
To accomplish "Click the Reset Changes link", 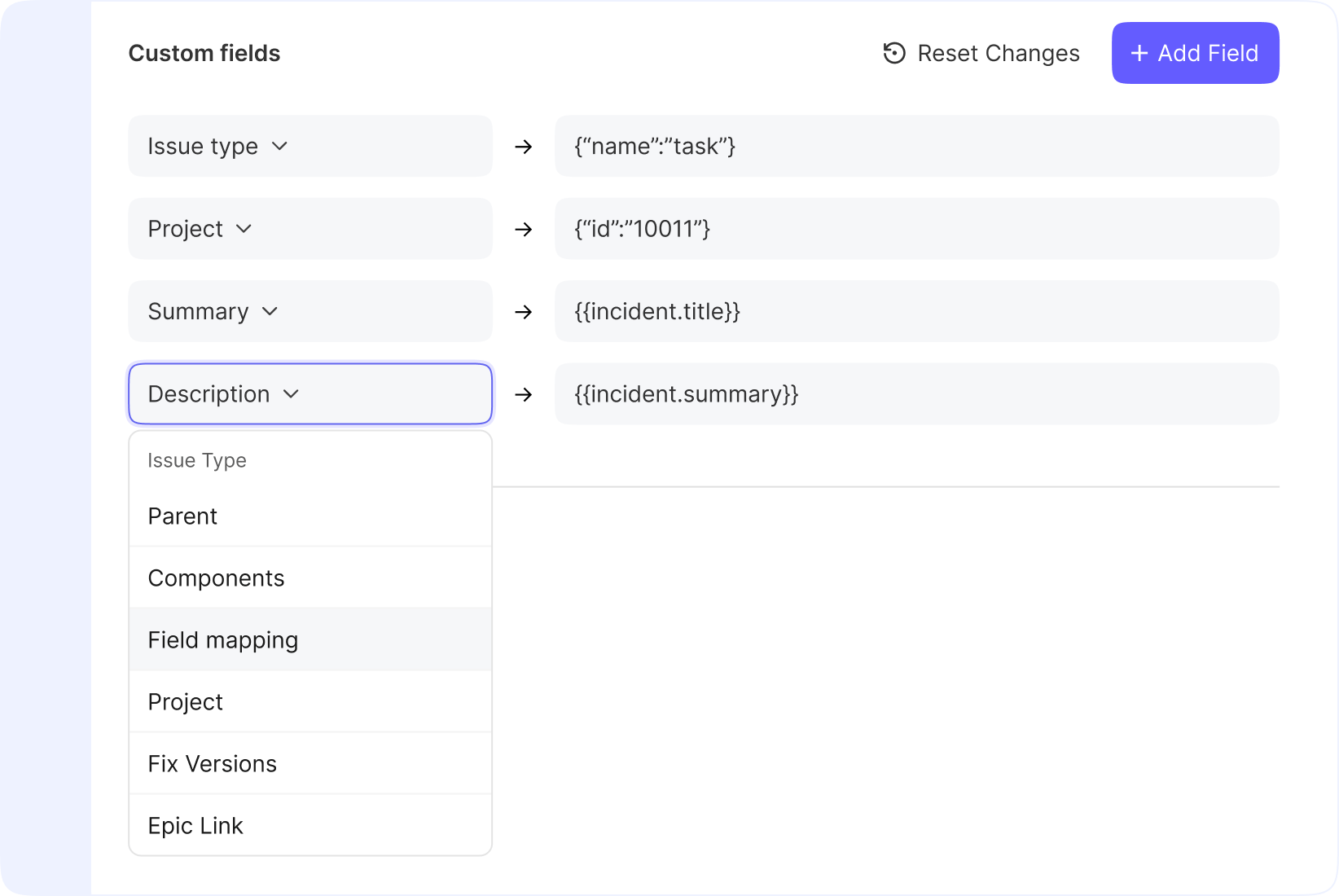I will [998, 53].
